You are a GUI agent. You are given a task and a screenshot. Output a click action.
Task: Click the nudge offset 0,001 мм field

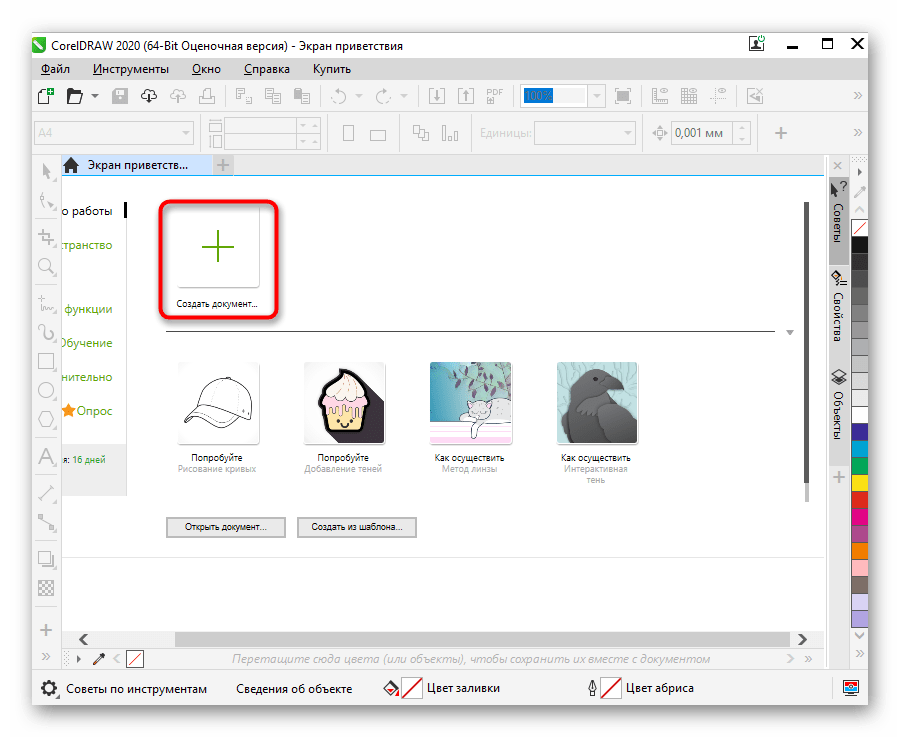coord(701,133)
